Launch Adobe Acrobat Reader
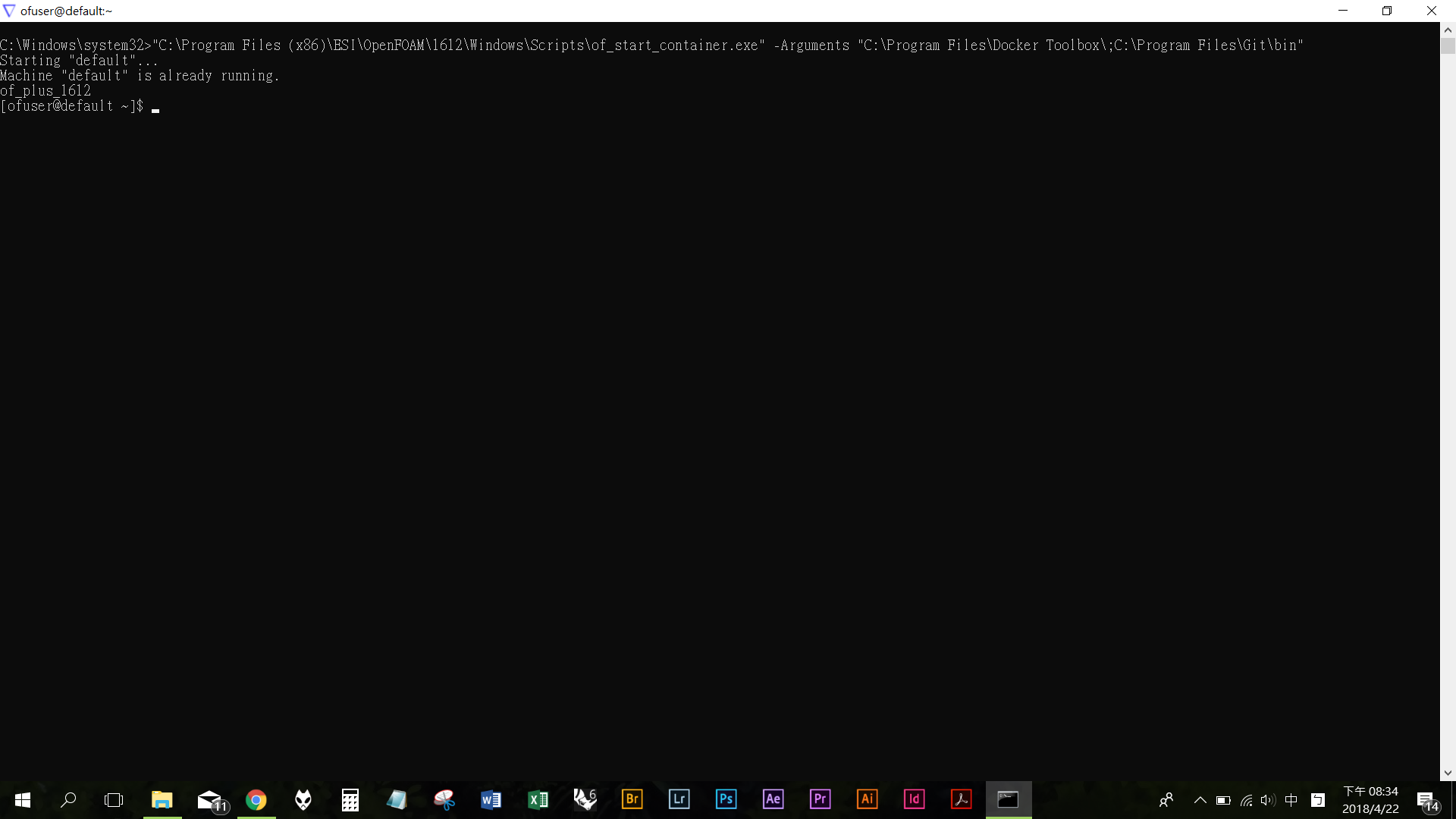This screenshot has height=819, width=1456. click(x=961, y=799)
